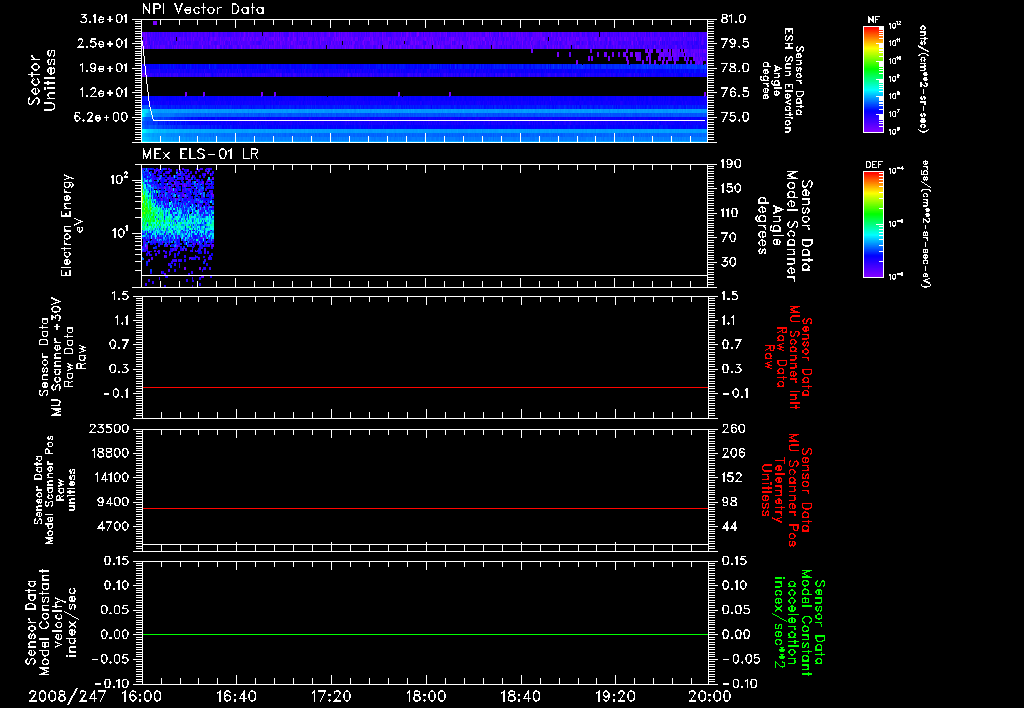Click the '44' telemetry tick label

point(729,526)
